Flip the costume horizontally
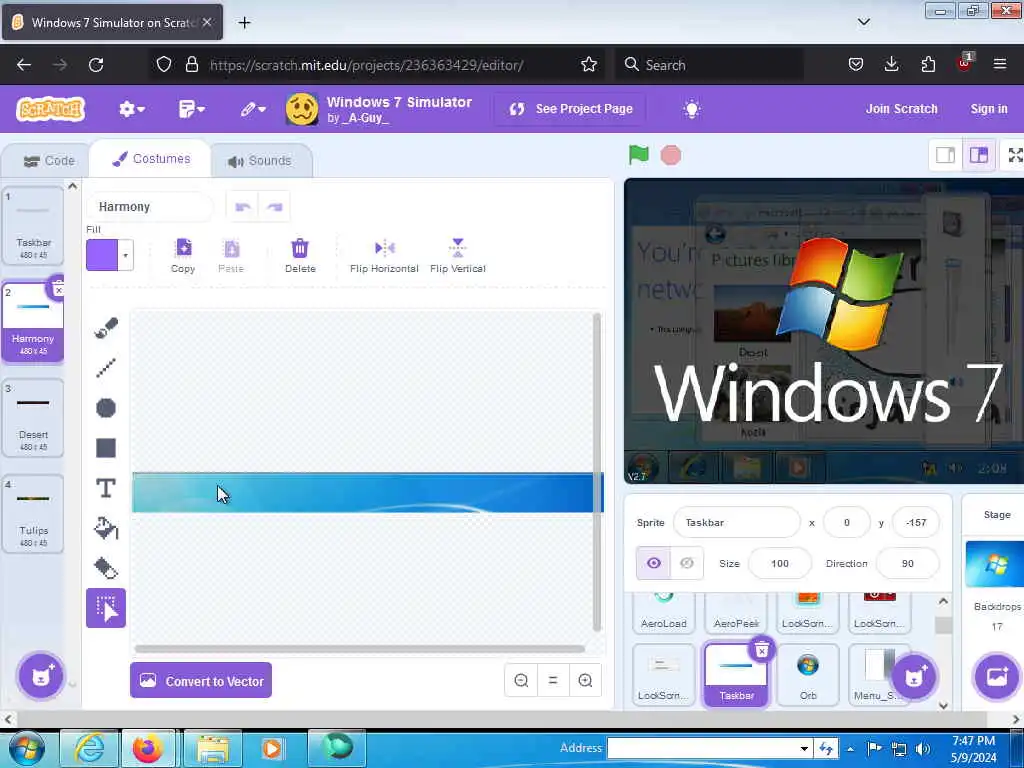The width and height of the screenshot is (1024, 768). click(384, 255)
